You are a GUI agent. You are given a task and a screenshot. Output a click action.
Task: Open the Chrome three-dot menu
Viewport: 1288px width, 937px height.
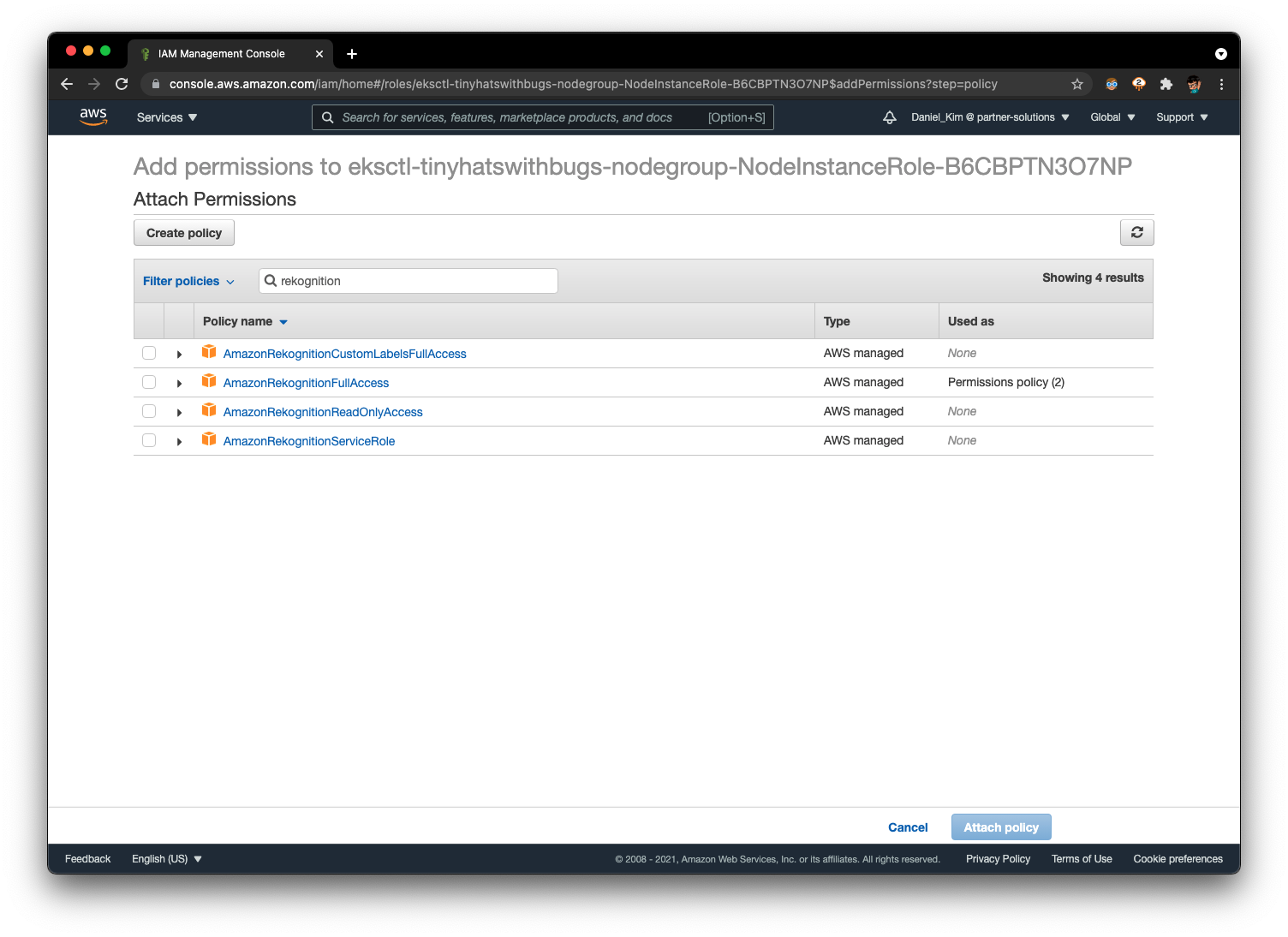point(1221,84)
